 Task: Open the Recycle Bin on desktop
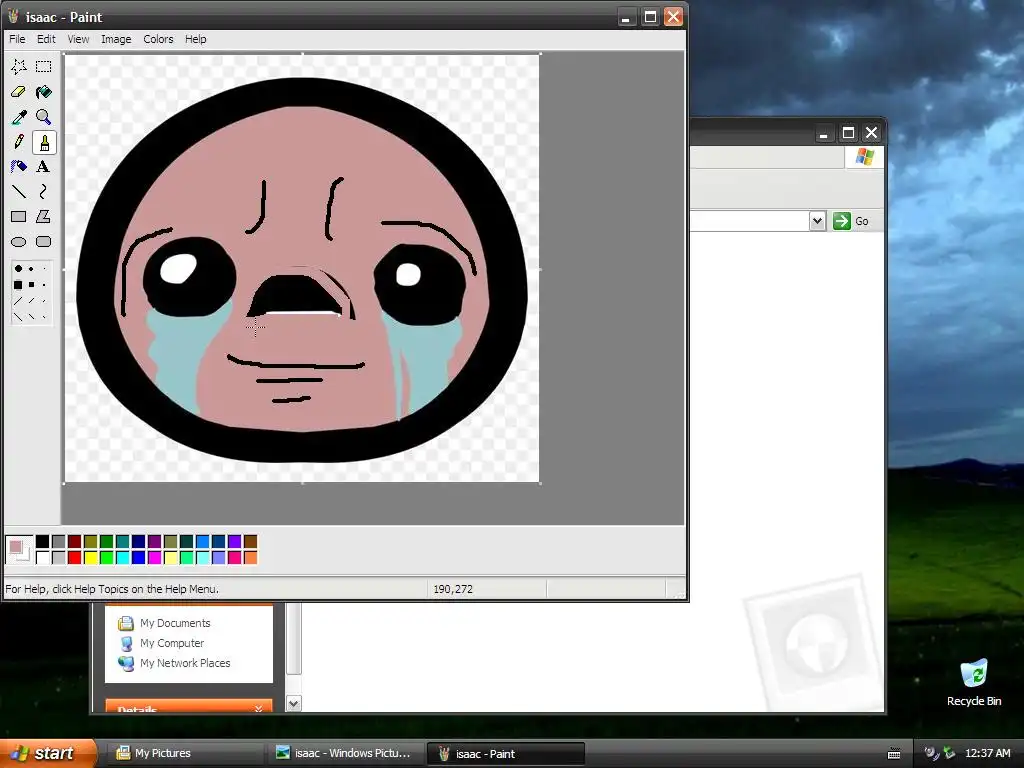tap(974, 682)
